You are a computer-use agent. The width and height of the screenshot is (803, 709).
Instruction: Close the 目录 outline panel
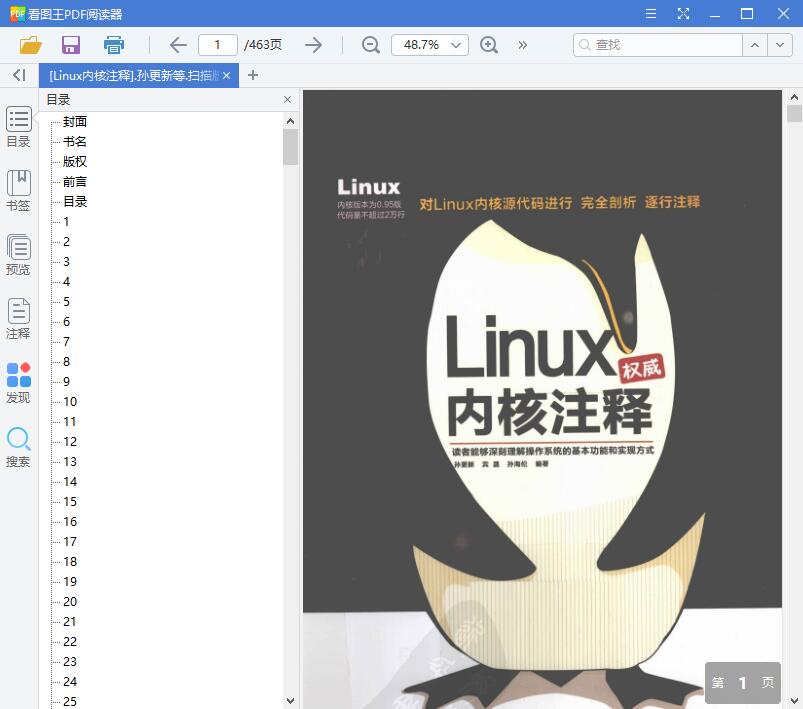click(287, 99)
